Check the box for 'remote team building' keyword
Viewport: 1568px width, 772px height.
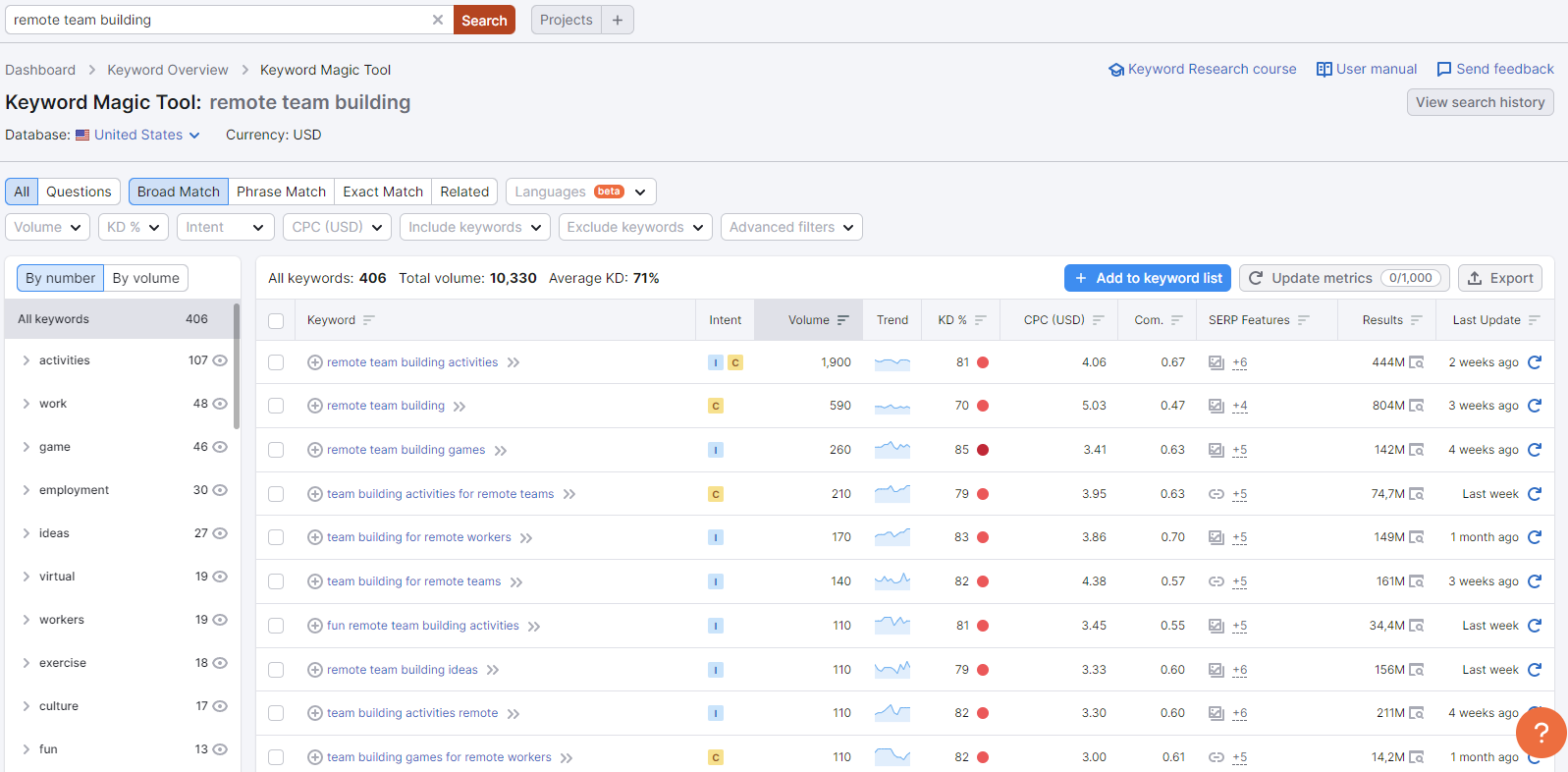click(276, 406)
